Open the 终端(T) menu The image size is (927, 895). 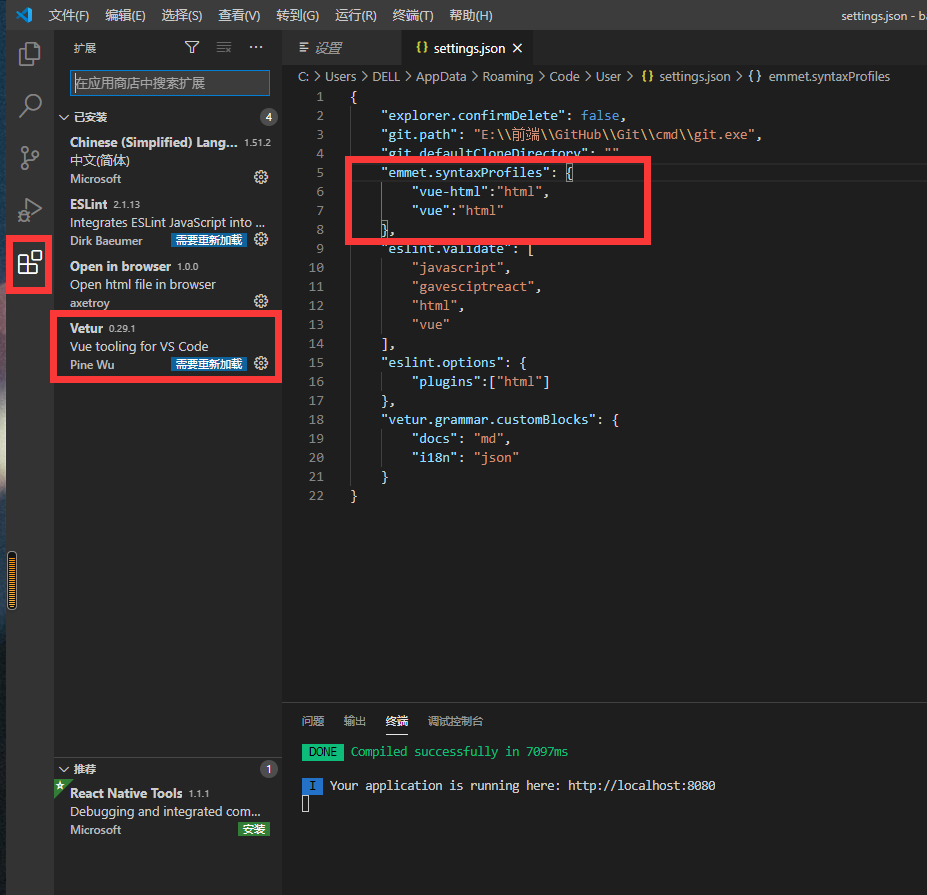413,15
